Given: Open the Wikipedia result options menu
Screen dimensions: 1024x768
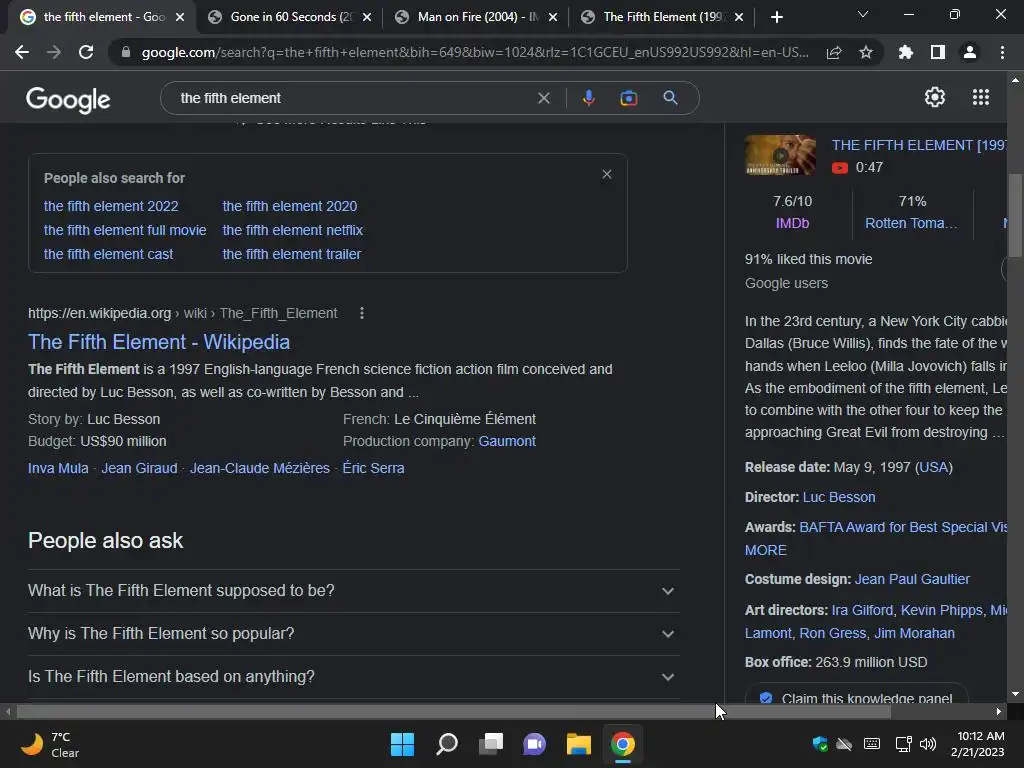Looking at the screenshot, I should (x=362, y=313).
